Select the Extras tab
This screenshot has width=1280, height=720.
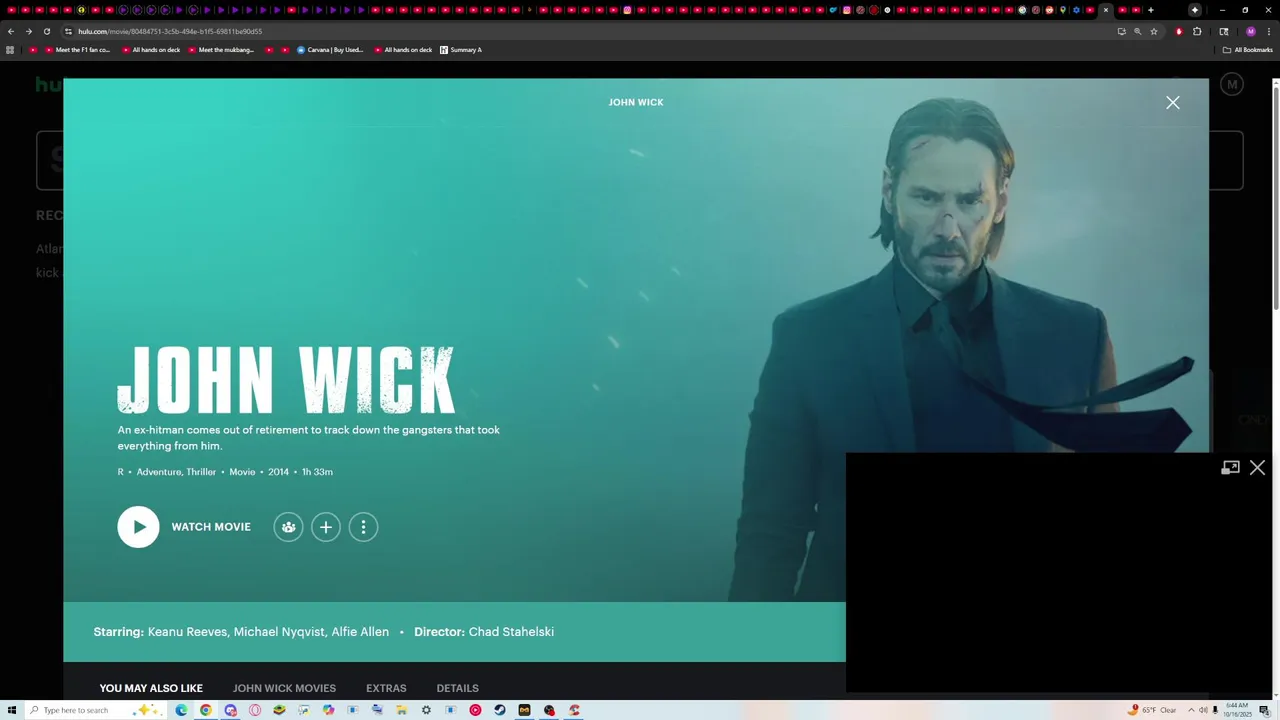pos(386,688)
